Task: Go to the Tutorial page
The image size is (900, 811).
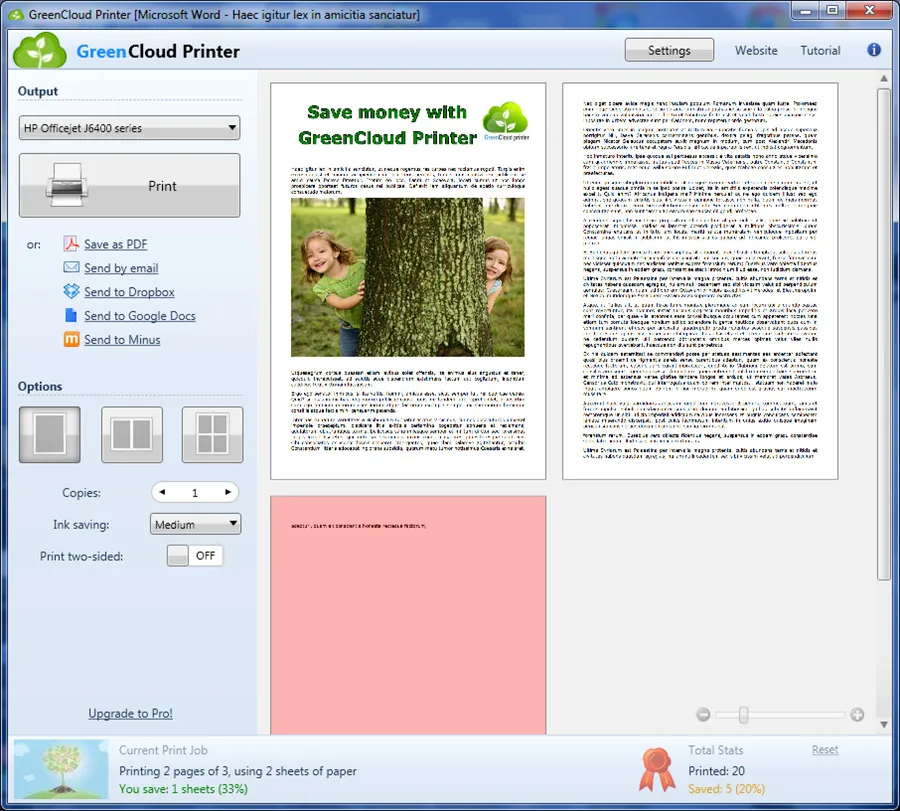Action: (x=819, y=50)
